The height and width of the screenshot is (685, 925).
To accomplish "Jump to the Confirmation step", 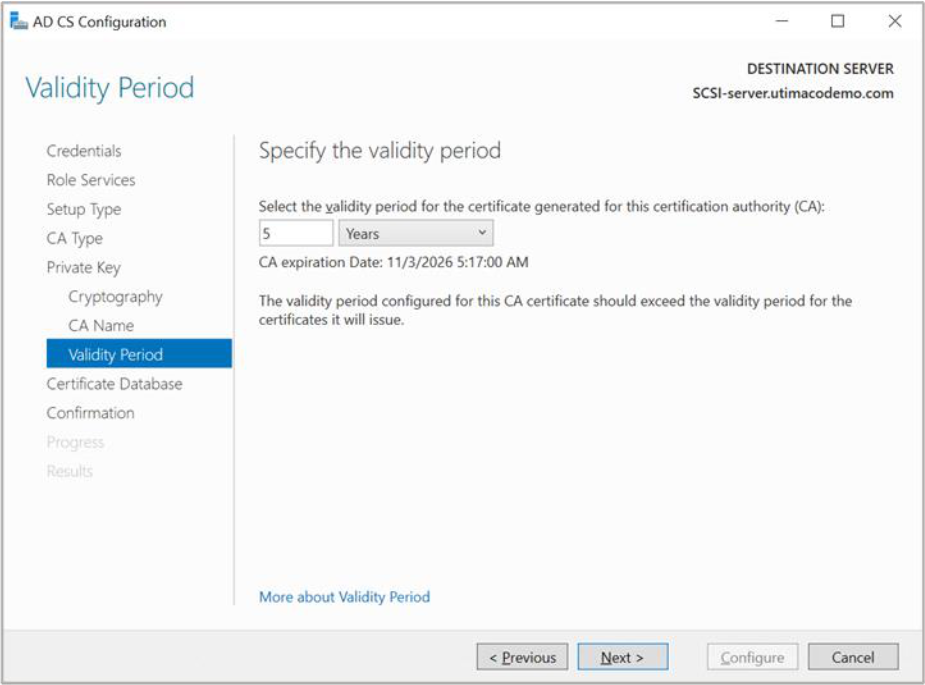I will pos(90,413).
